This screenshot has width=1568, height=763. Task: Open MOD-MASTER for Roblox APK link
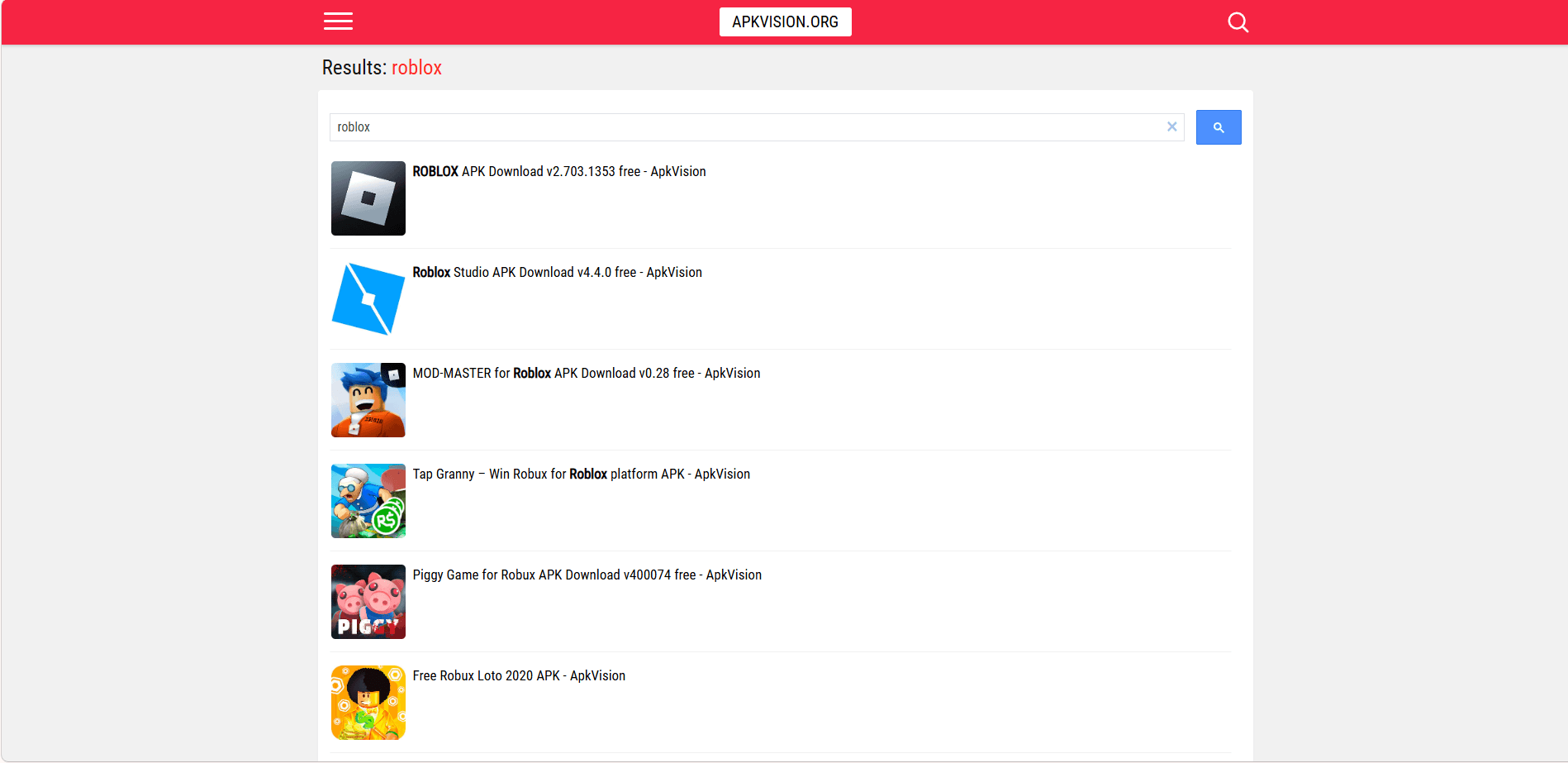586,374
